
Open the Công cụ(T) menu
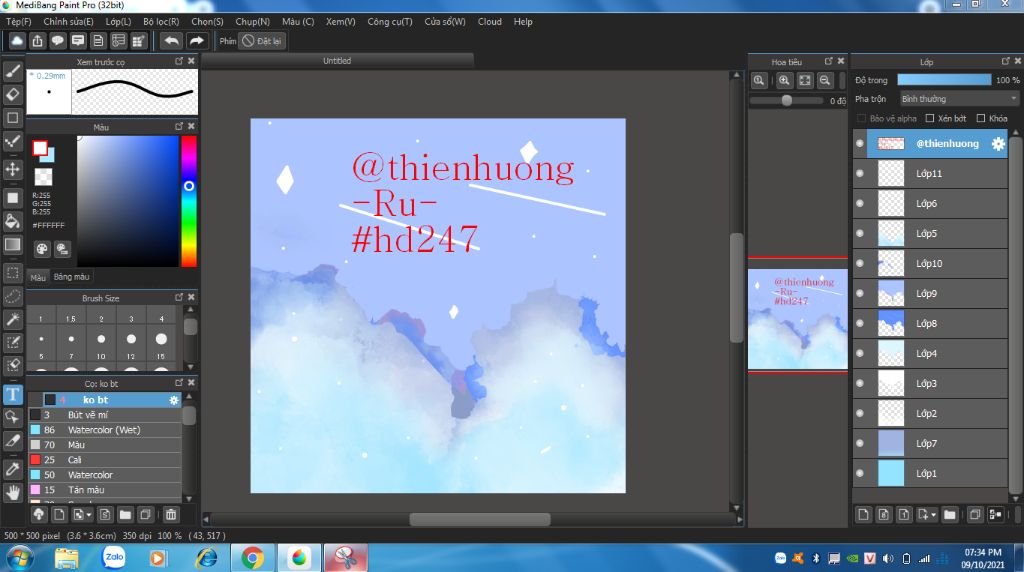click(390, 22)
